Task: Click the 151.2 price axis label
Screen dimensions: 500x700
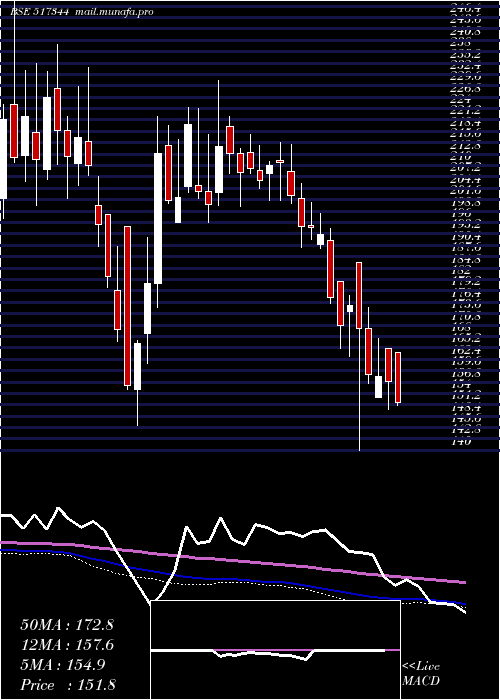Action: [x=465, y=396]
